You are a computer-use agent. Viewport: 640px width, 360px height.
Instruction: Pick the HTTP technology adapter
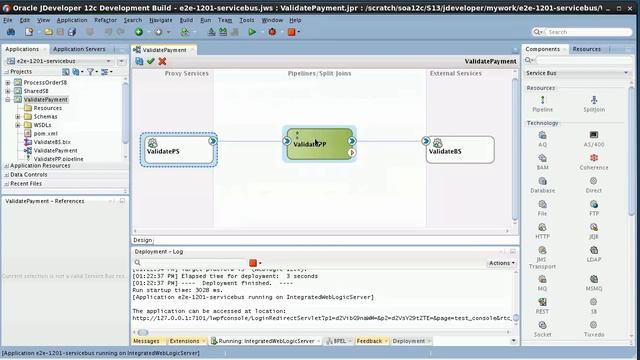(x=542, y=231)
